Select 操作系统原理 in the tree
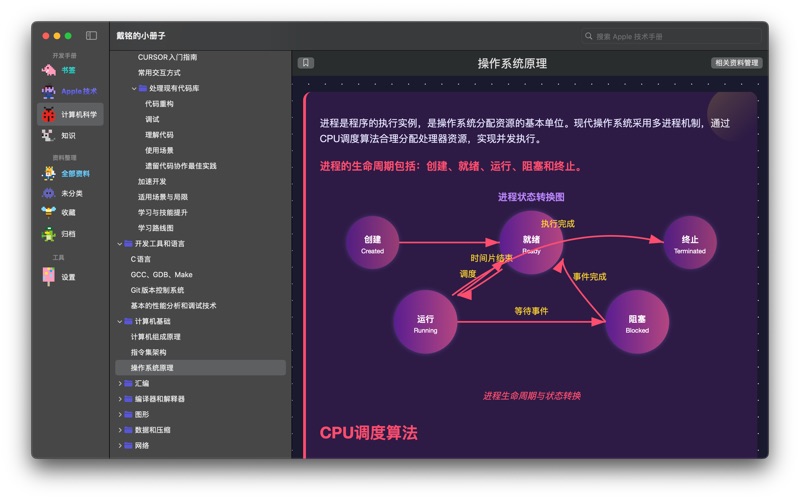The width and height of the screenshot is (800, 500). pos(201,368)
